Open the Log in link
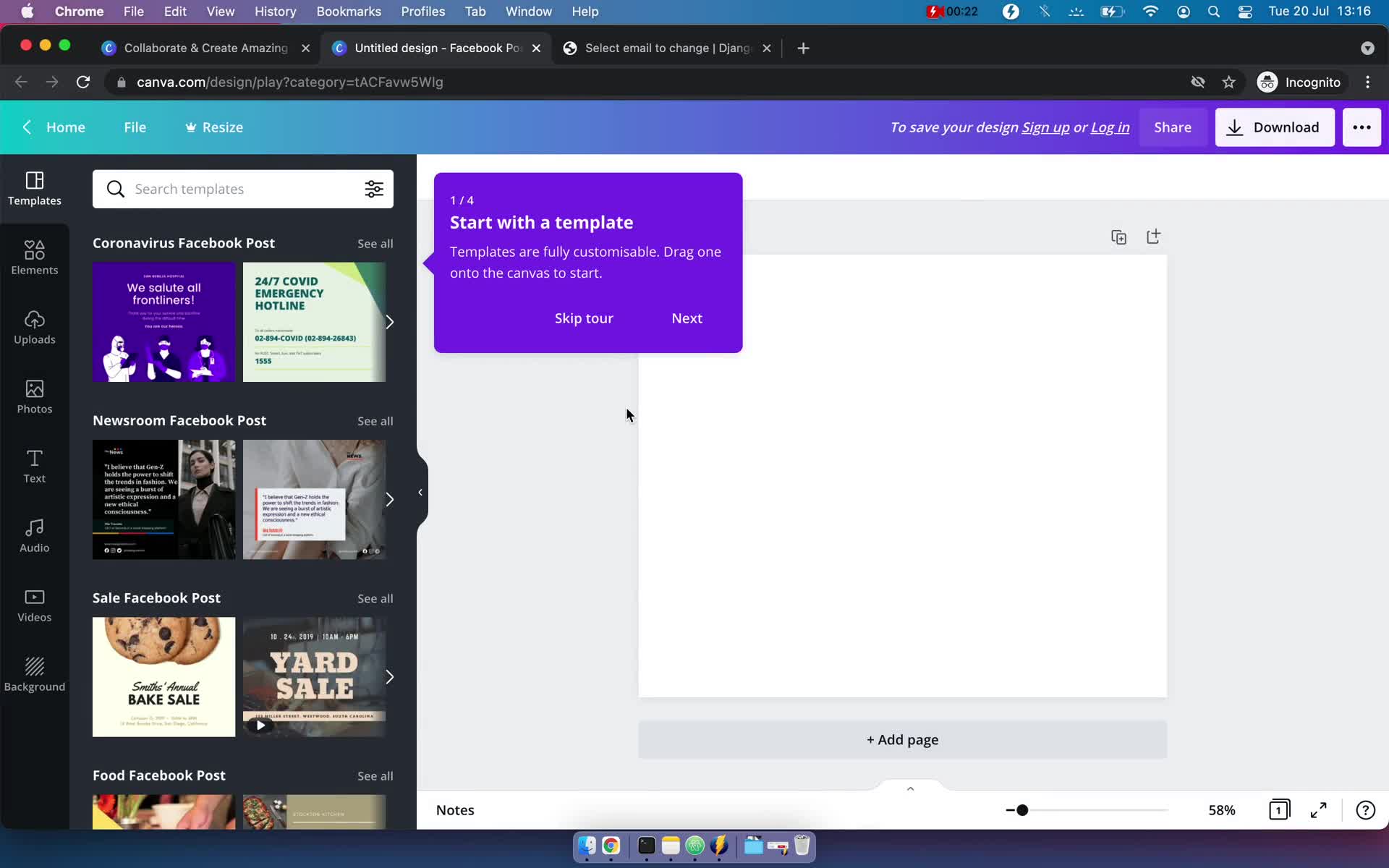Viewport: 1389px width, 868px height. (x=1109, y=127)
